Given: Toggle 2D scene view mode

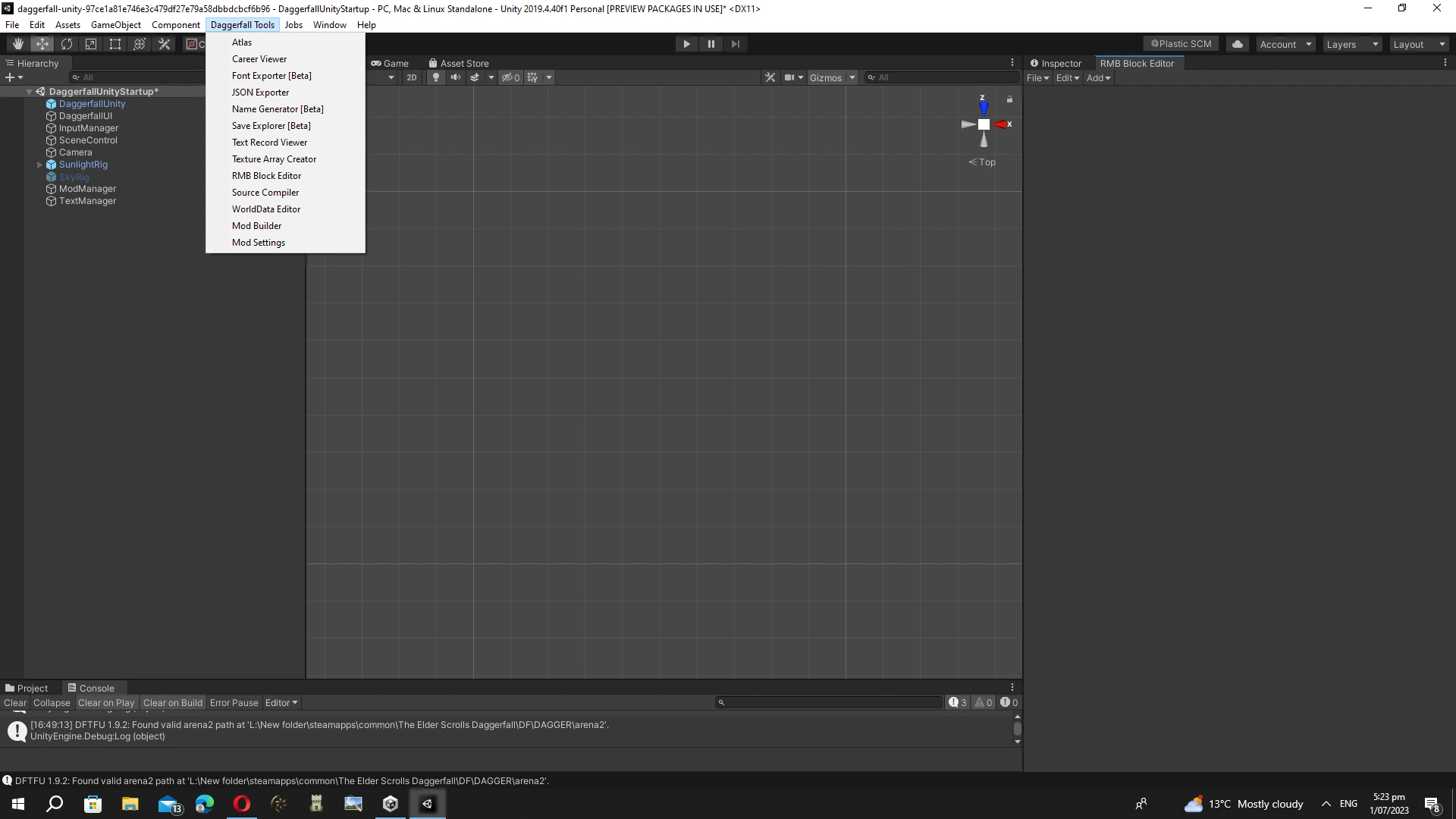Looking at the screenshot, I should click(411, 77).
